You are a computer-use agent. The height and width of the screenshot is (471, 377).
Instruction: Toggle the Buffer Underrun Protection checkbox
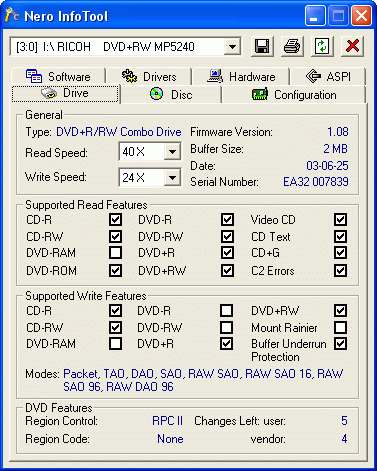[340, 344]
